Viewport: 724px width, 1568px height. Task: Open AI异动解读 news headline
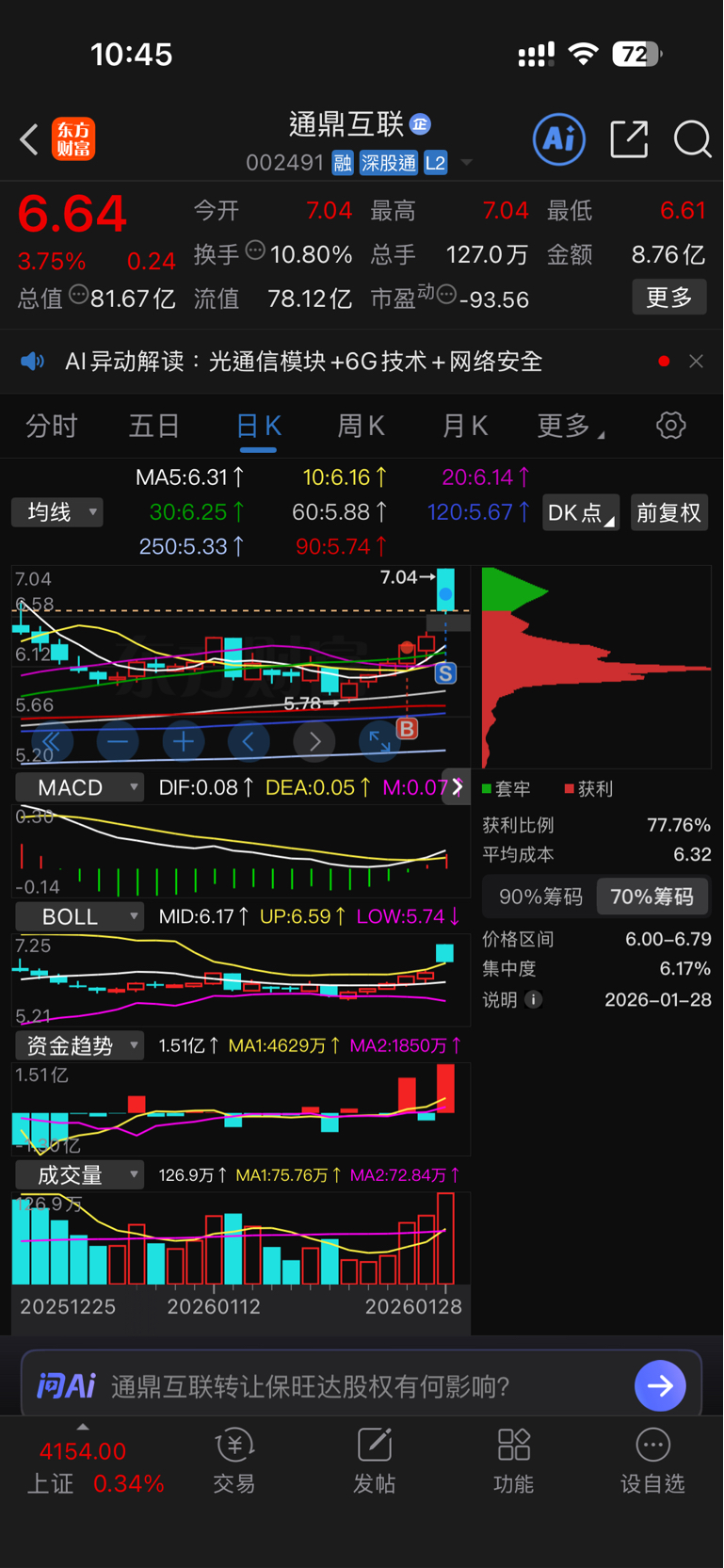[303, 362]
